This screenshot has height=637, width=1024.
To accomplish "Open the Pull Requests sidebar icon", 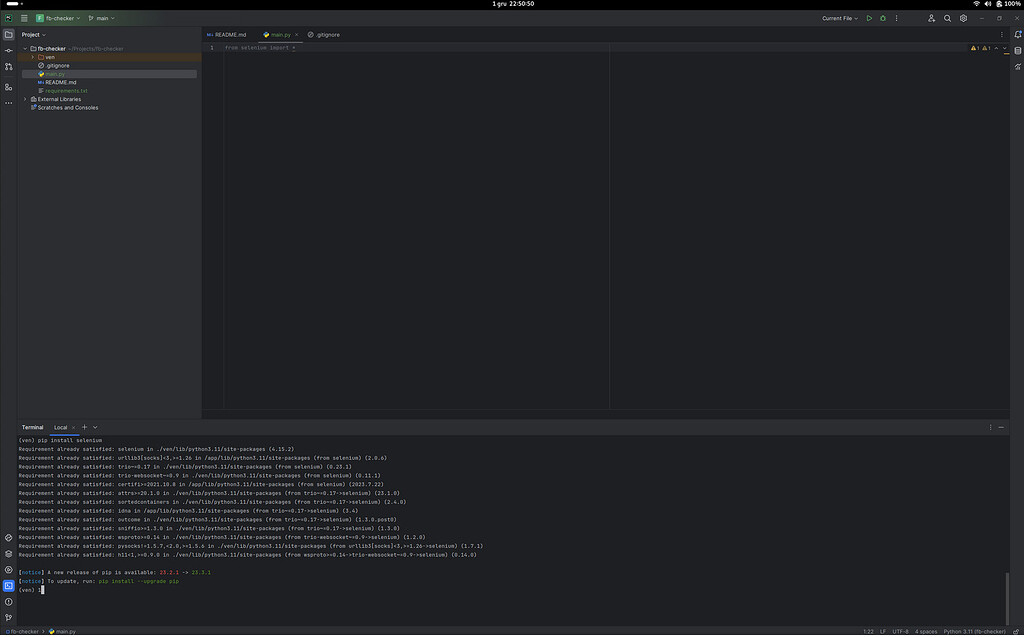I will tap(8, 66).
